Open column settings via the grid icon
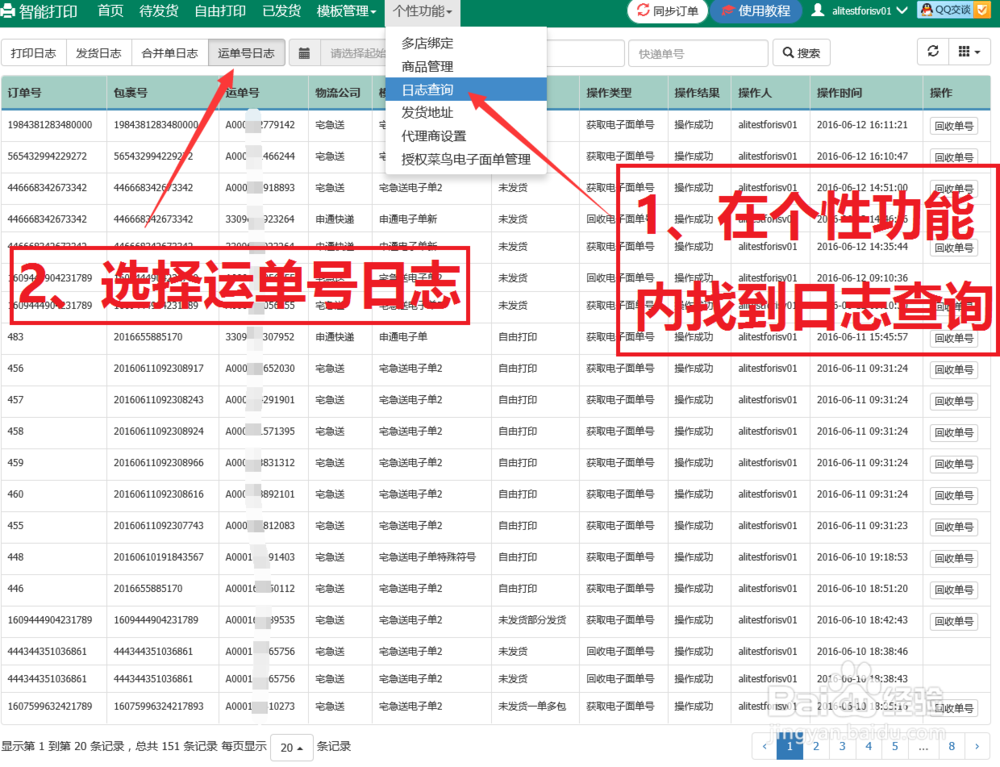Screen dimensions: 1000x767 [x=965, y=52]
